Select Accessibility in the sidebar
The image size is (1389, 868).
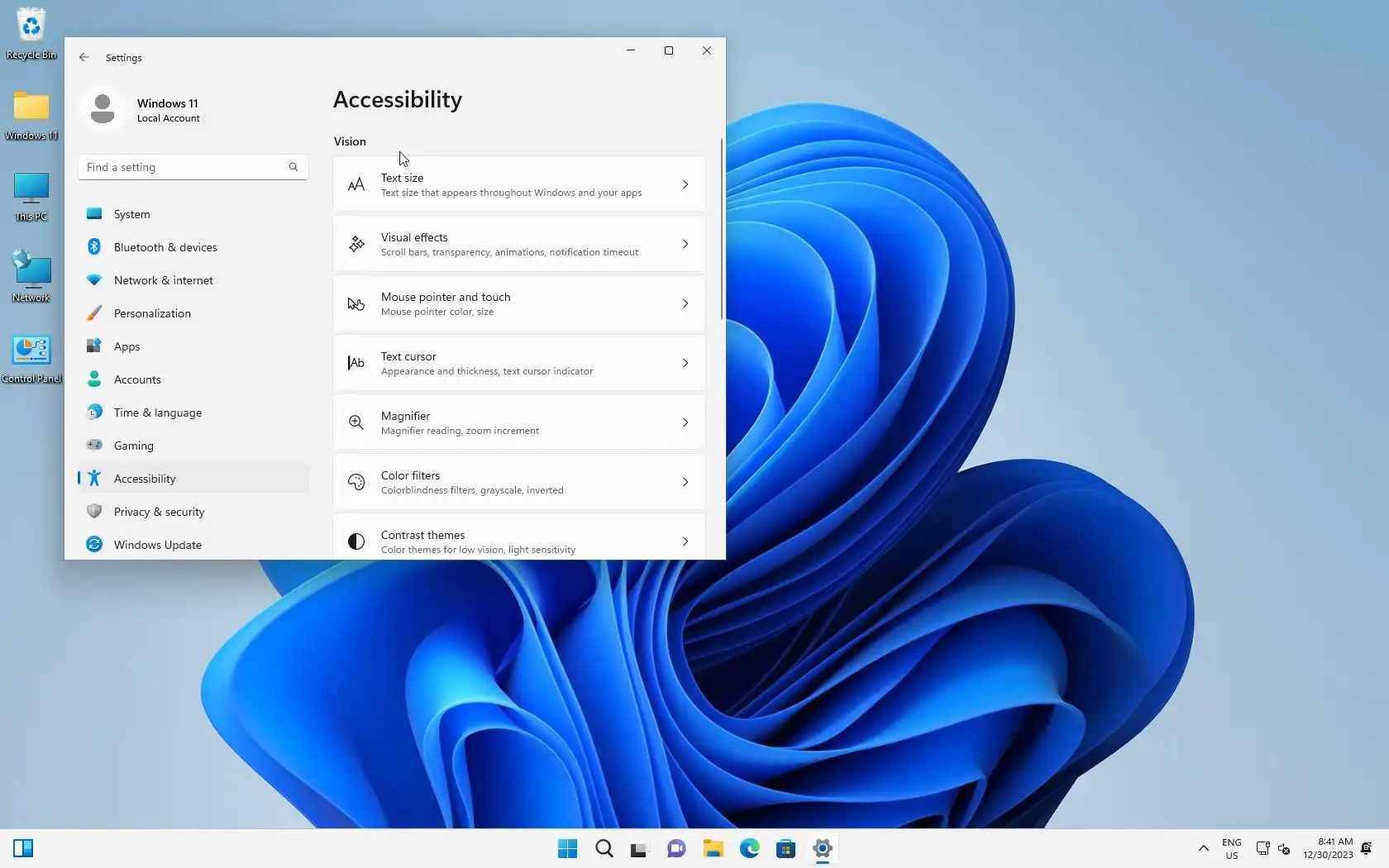(193, 479)
